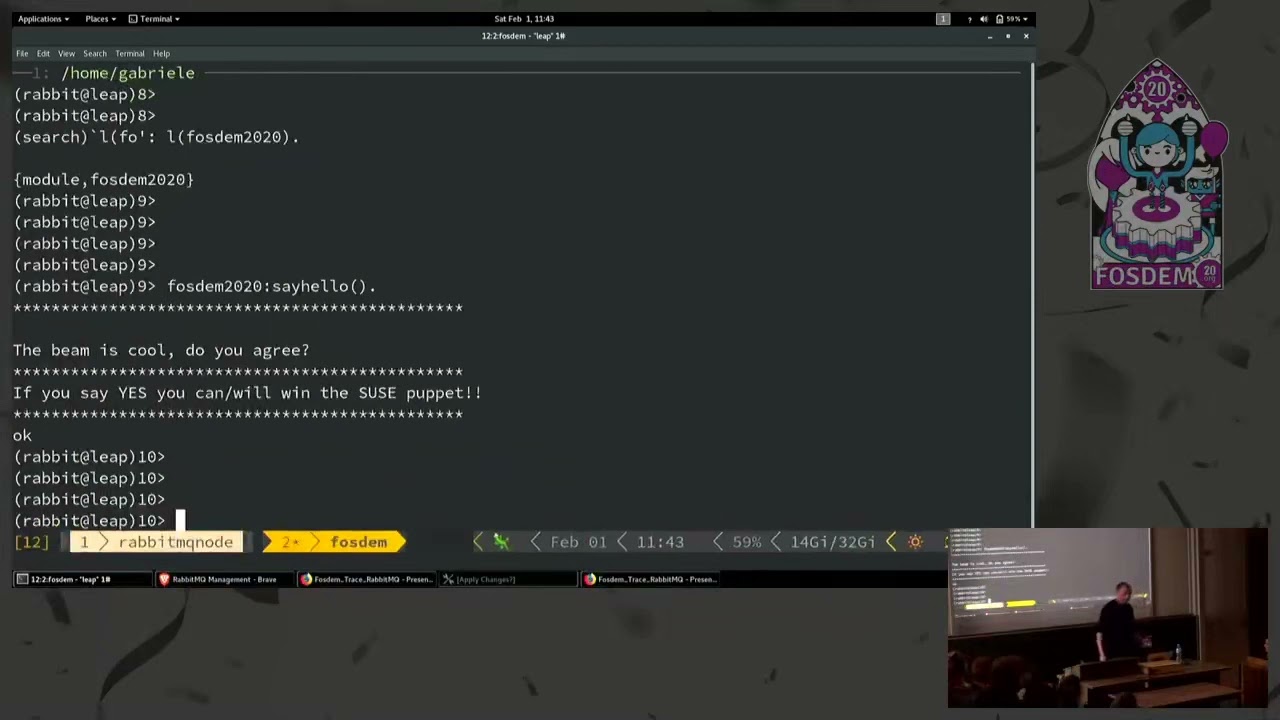Image resolution: width=1280 pixels, height=720 pixels.
Task: Click the /home/gabriele path text
Action: (128, 73)
